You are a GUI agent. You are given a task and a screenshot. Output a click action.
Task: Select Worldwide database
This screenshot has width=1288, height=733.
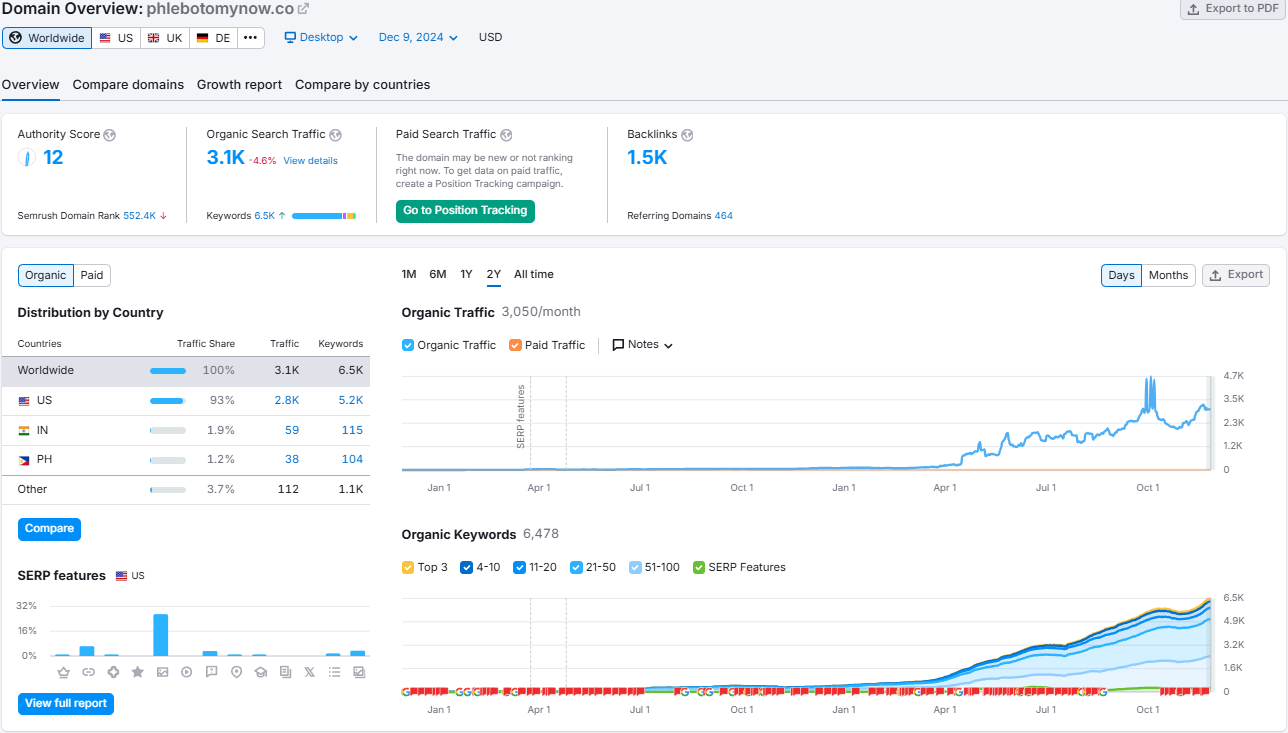(47, 38)
